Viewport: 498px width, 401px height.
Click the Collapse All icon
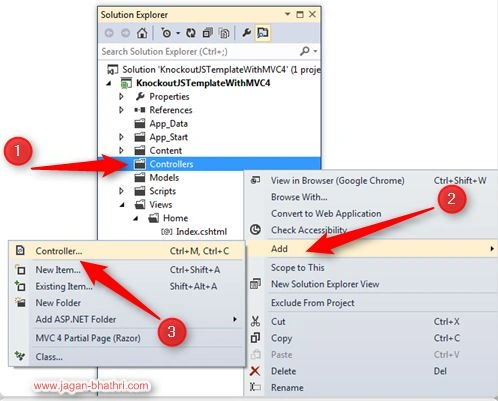click(208, 33)
